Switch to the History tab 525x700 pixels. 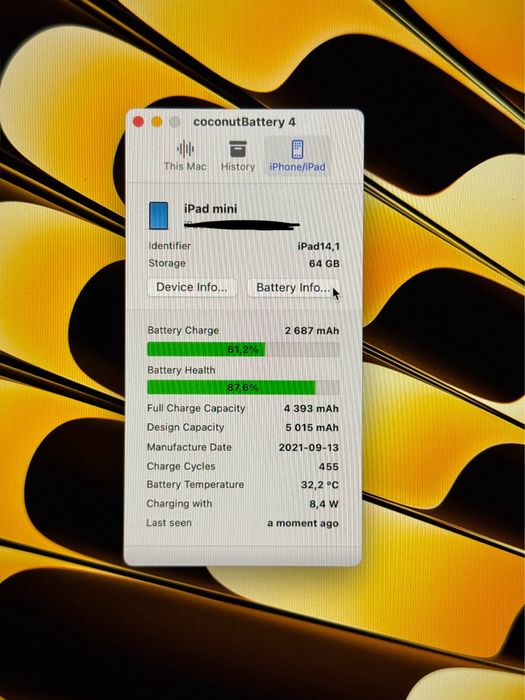pos(238,156)
